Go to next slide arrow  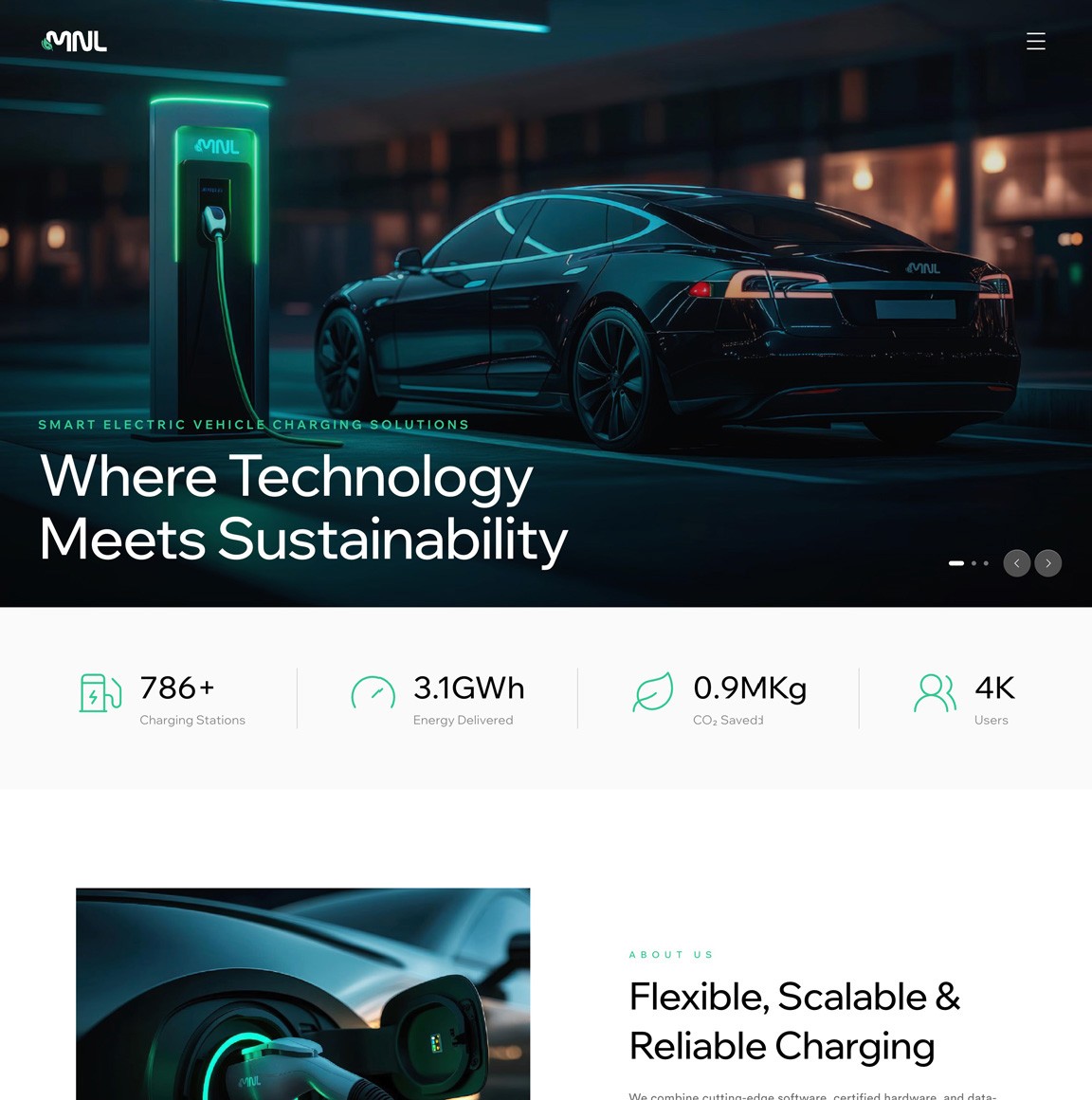point(1047,563)
